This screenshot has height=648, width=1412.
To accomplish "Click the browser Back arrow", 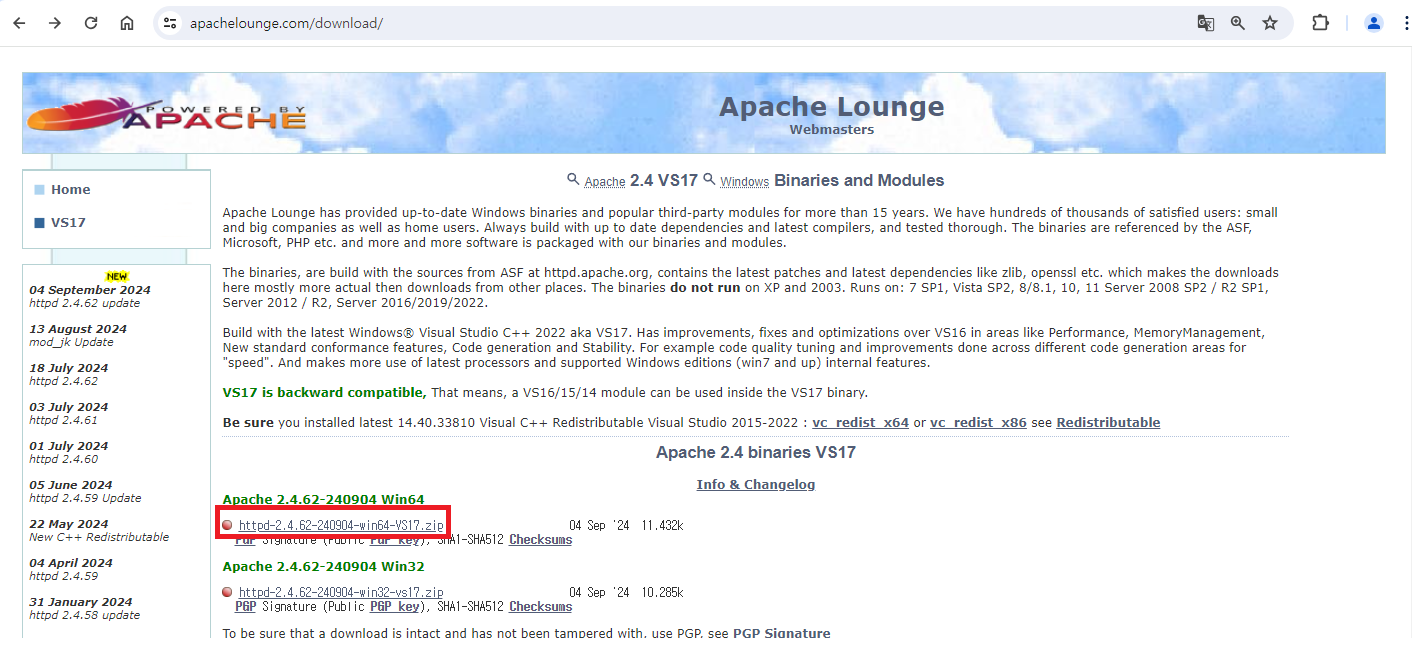I will click(x=19, y=23).
